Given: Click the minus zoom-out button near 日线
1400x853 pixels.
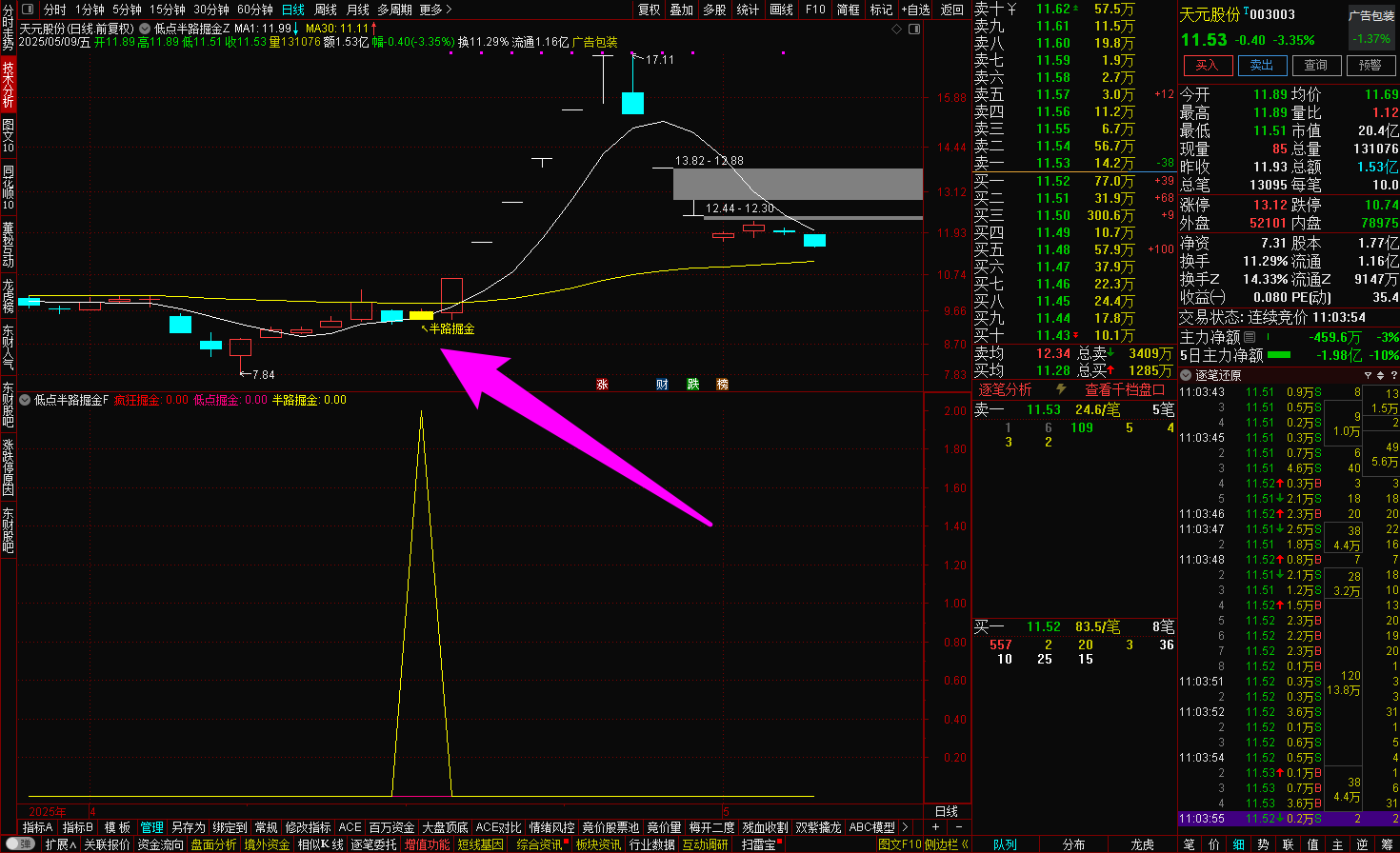Looking at the screenshot, I should point(960,827).
